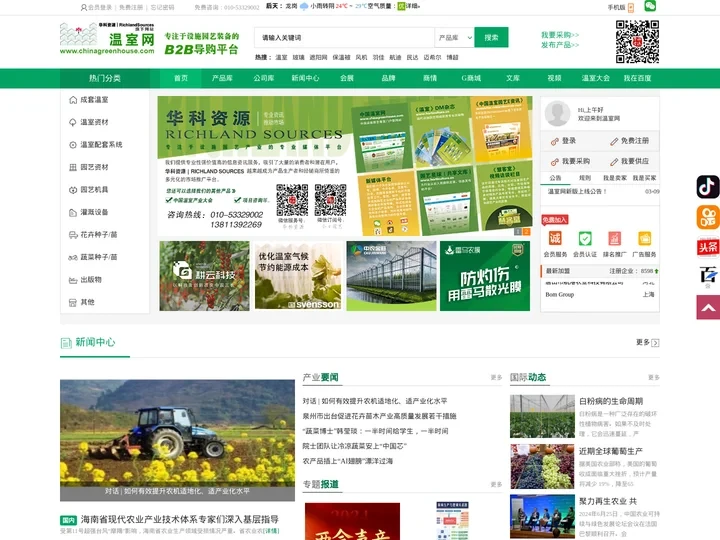Switch to the 我是买家 tab
The width and height of the screenshot is (720, 540).
click(644, 178)
